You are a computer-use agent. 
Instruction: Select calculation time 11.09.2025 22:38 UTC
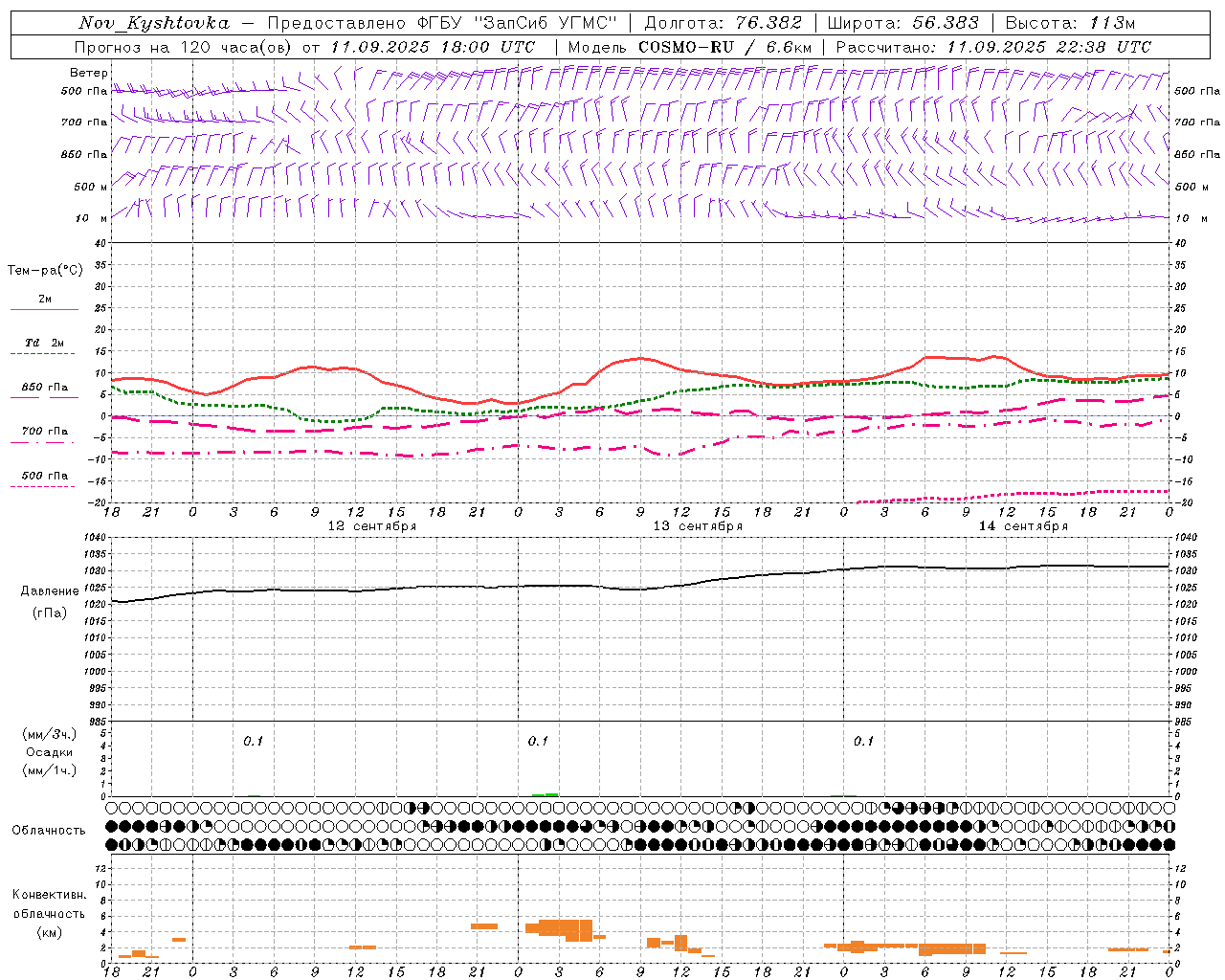1049,47
